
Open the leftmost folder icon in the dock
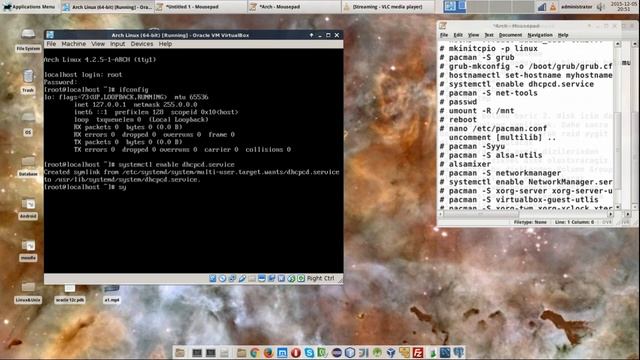[x=180, y=352]
